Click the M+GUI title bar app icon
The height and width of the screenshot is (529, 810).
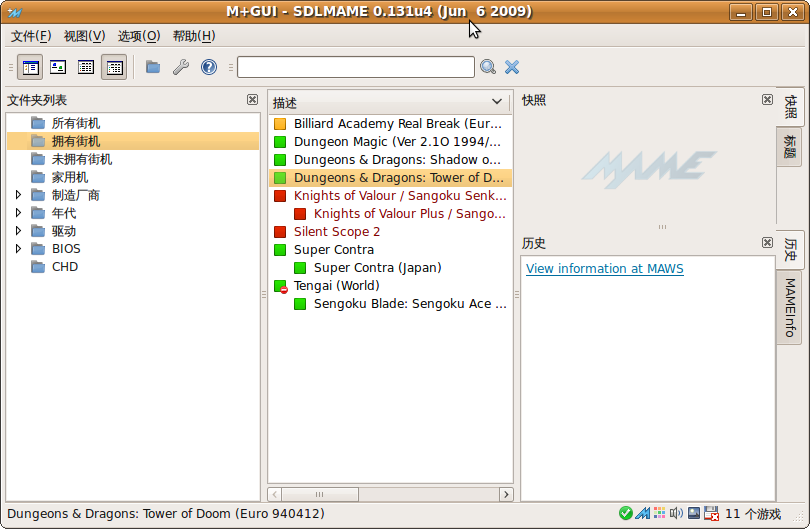15,12
